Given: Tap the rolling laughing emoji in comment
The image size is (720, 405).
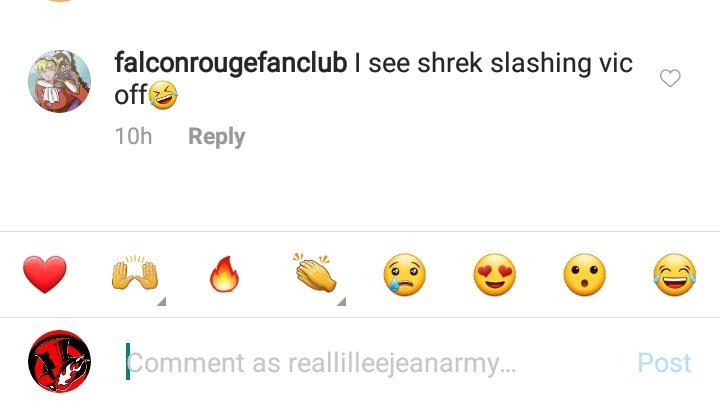Looking at the screenshot, I should (163, 95).
